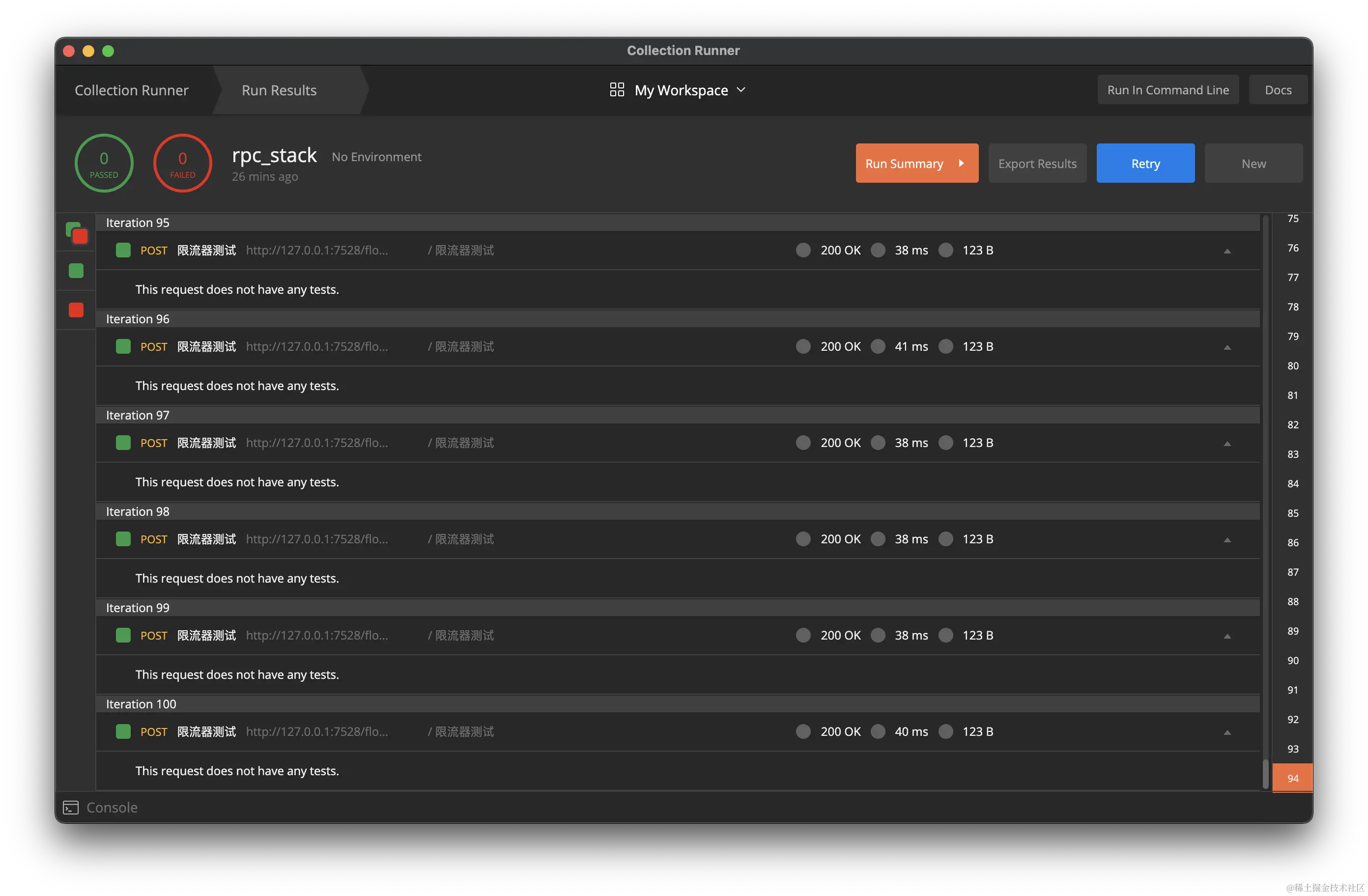Click green status square in Iteration 100
The image size is (1368, 896).
pyautogui.click(x=123, y=731)
